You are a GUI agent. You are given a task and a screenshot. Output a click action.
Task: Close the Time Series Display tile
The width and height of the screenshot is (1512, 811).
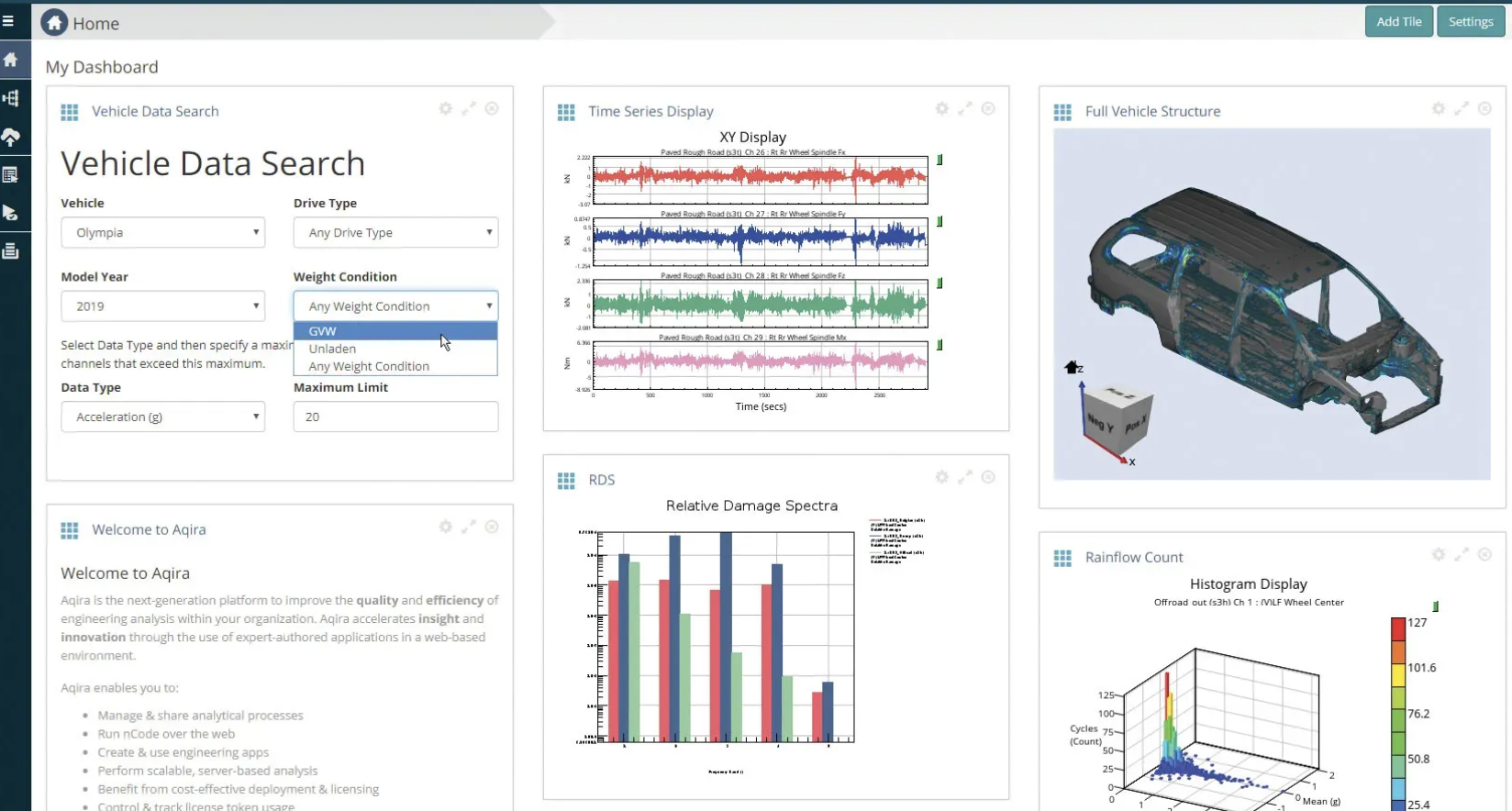point(988,108)
